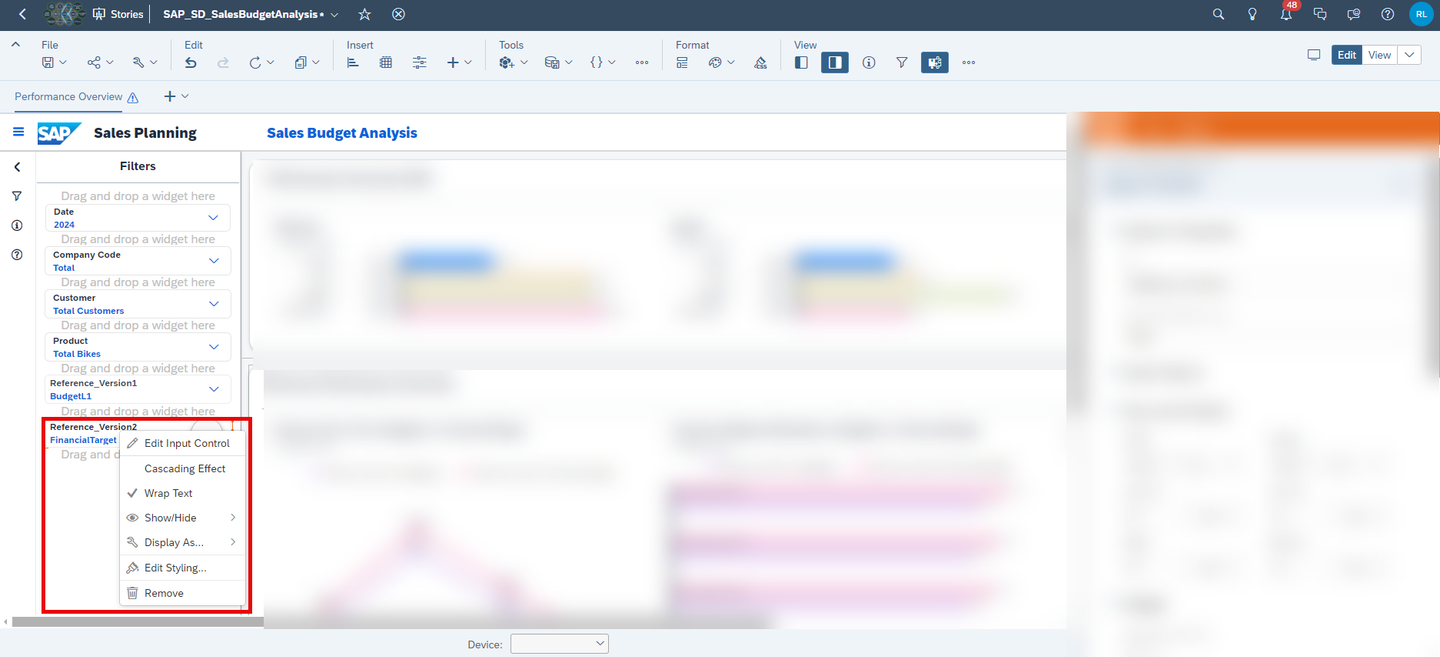
Task: Click the search magnifier in top bar
Action: pos(1218,14)
